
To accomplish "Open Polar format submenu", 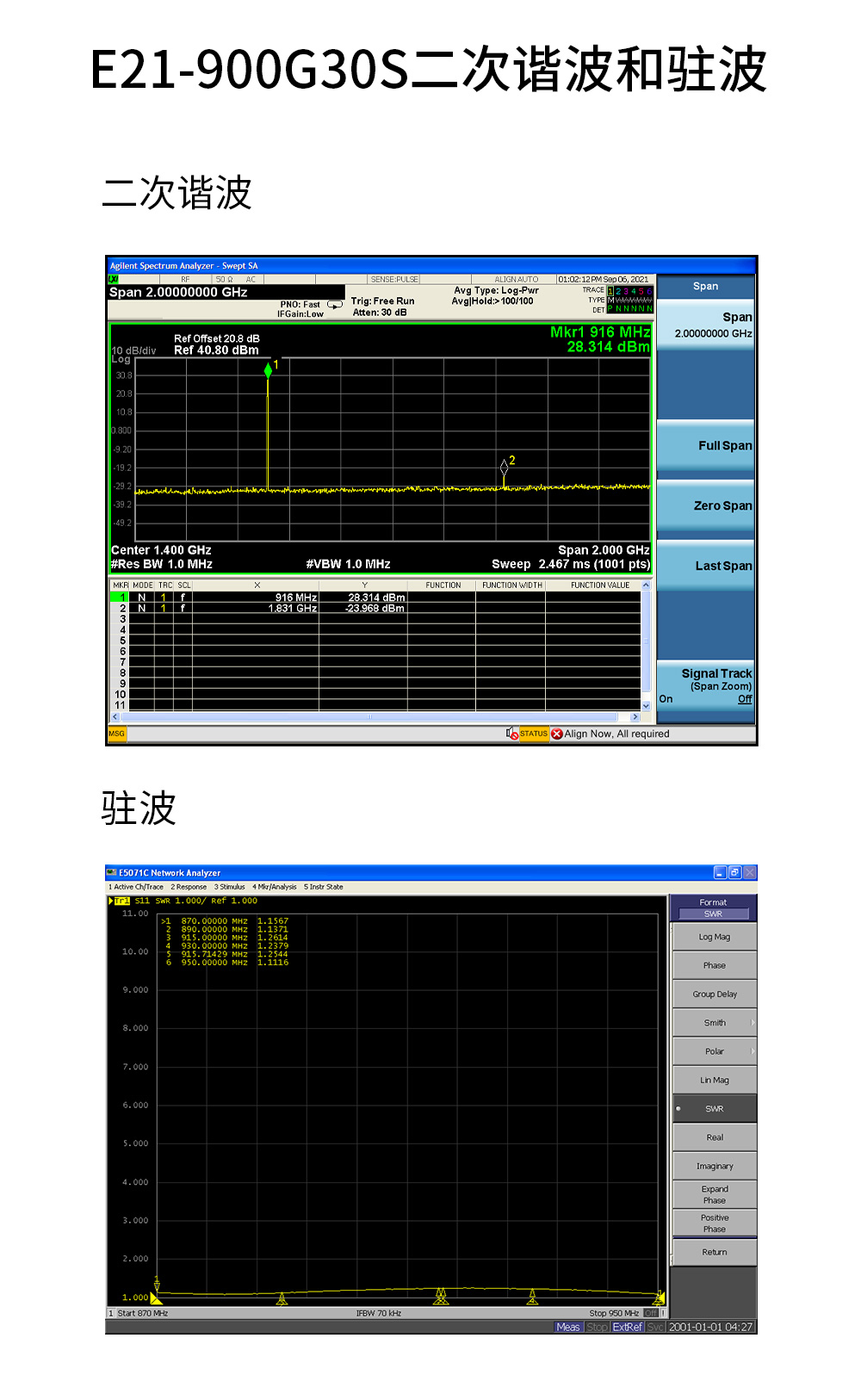I will (714, 1051).
